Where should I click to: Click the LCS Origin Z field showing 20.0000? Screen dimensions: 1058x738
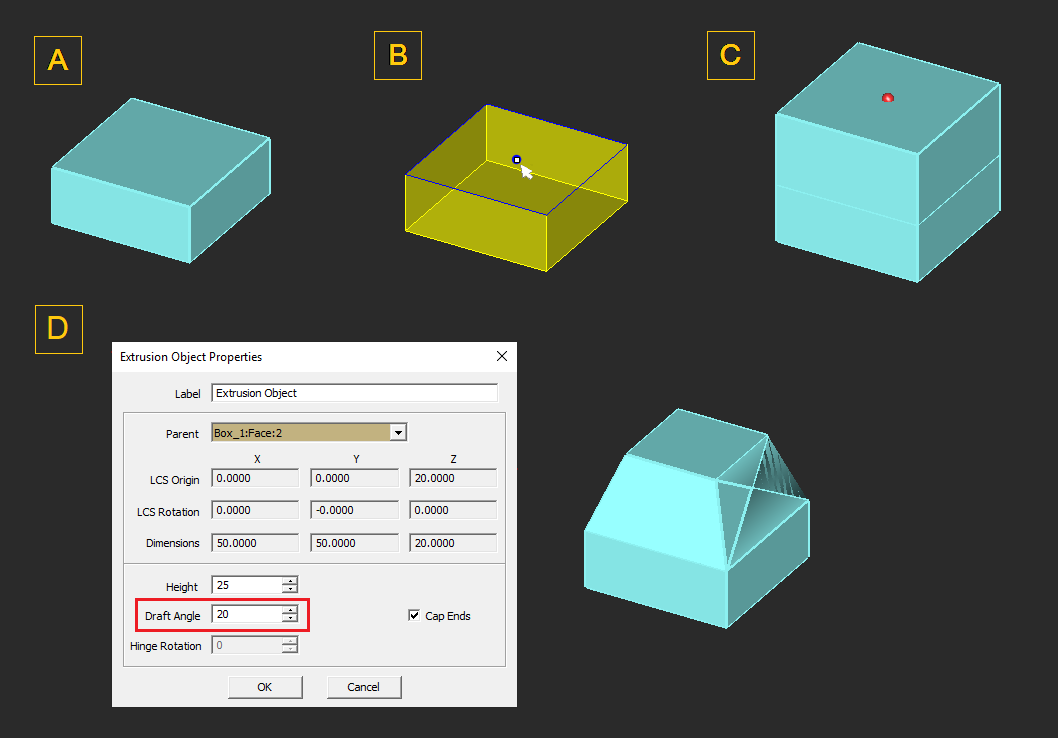click(x=452, y=477)
